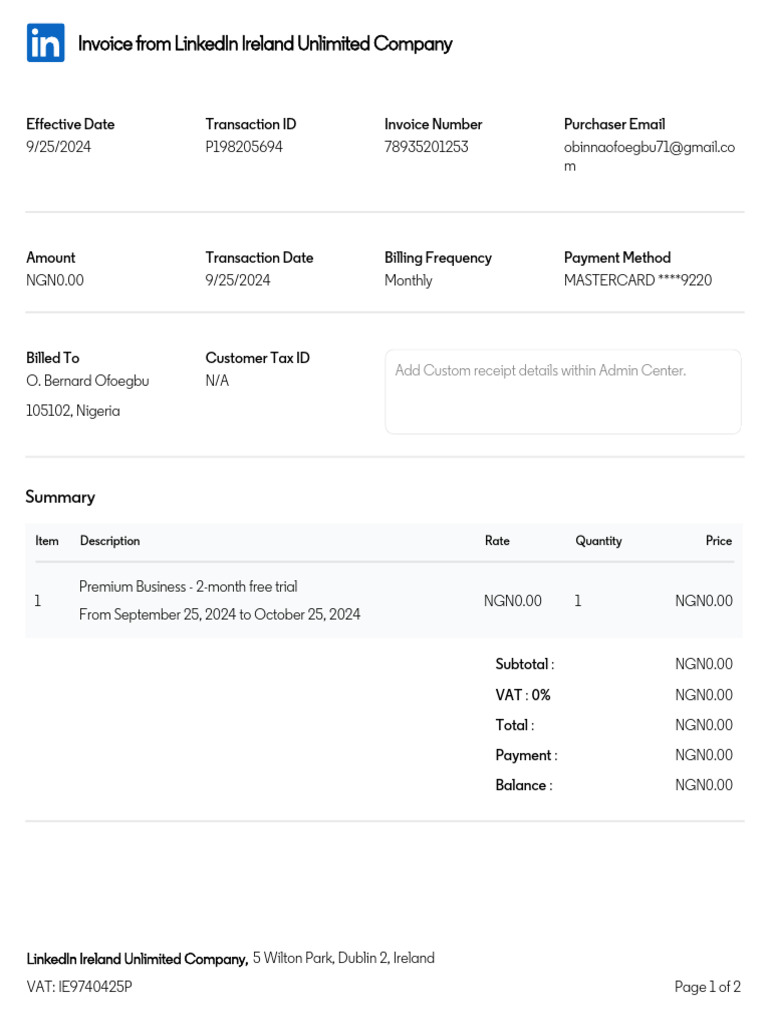Click the purchaser email address

tap(649, 156)
